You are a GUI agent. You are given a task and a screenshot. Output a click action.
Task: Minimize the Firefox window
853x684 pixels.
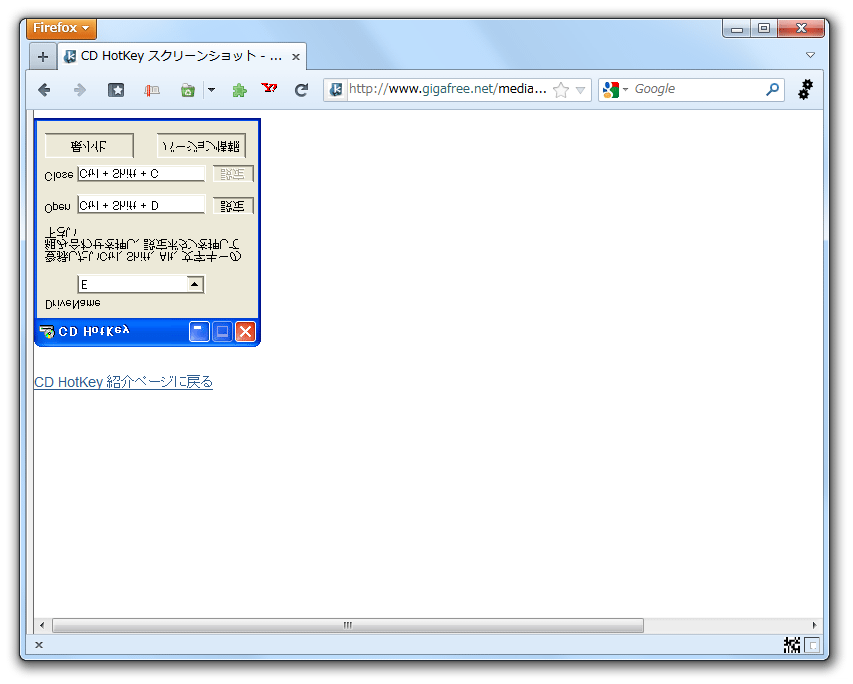point(737,29)
